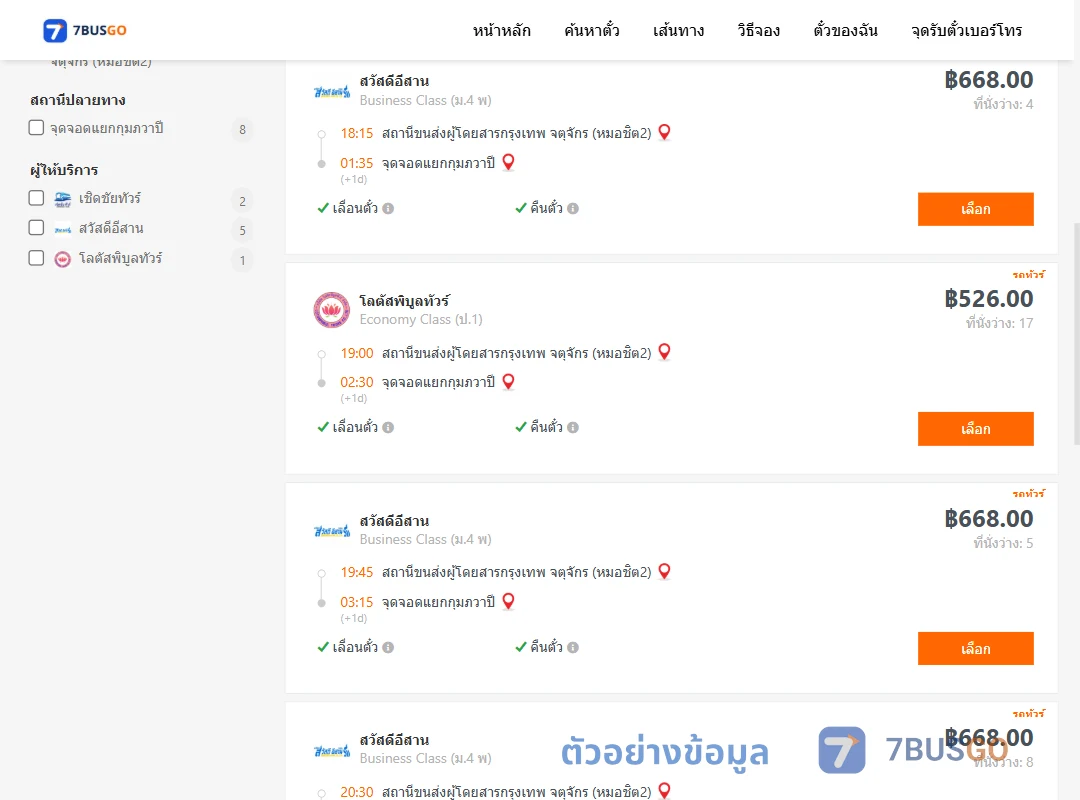Show เลื่อนตั๋ว info icon on 19:00 trip
This screenshot has height=800, width=1080.
(x=388, y=427)
